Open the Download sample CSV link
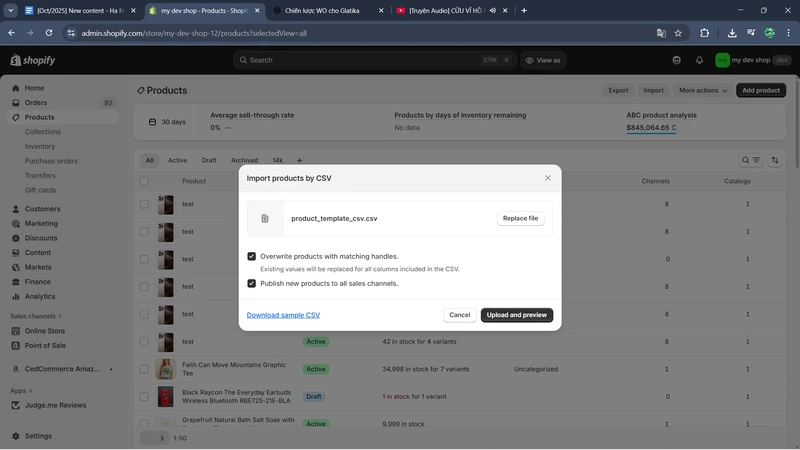 click(x=283, y=315)
